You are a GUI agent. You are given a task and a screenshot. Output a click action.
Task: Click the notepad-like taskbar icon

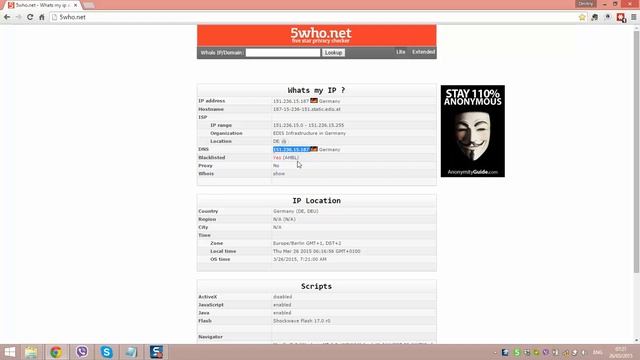point(131,352)
